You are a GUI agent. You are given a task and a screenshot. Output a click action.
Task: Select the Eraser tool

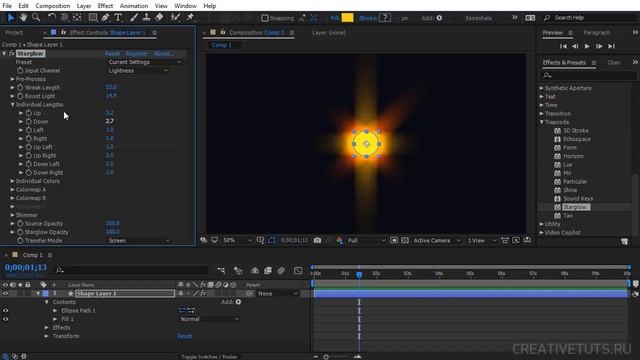pos(159,18)
